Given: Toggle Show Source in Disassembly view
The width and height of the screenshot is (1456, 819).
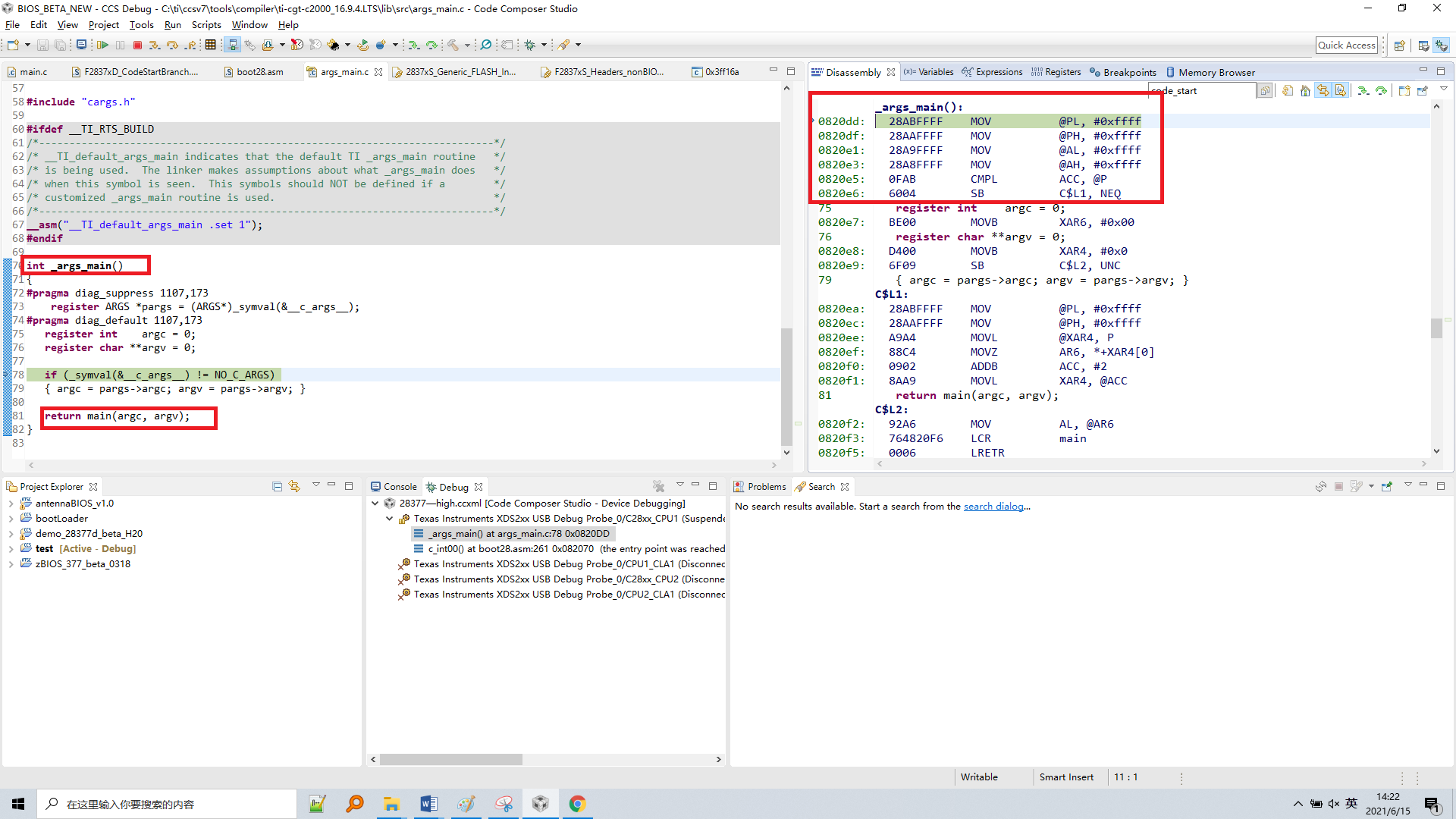Looking at the screenshot, I should (1341, 91).
